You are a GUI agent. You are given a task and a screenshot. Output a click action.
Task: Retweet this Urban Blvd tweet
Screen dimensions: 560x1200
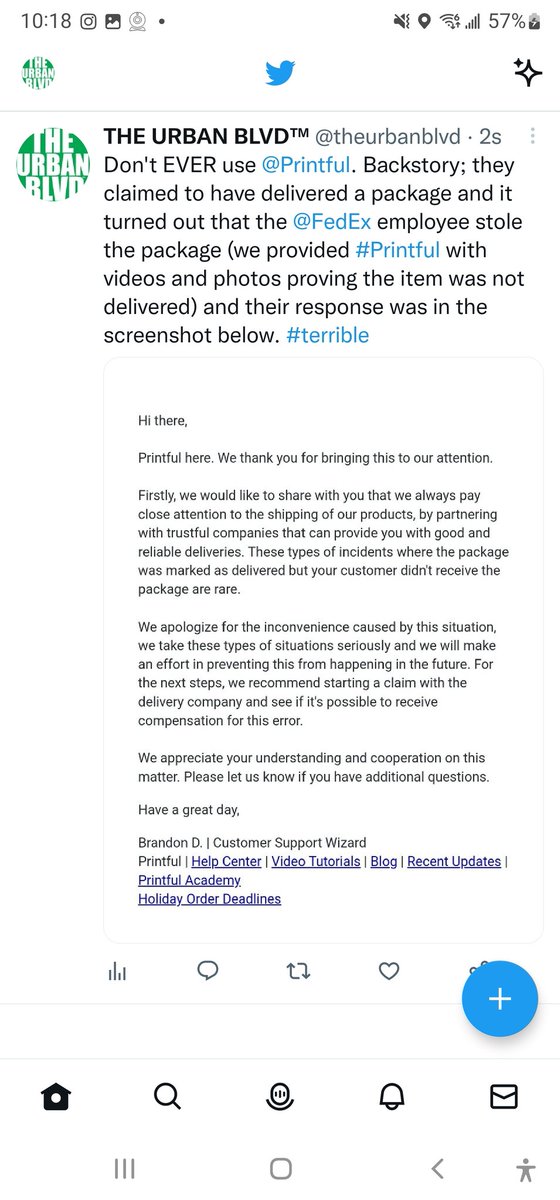pyautogui.click(x=298, y=970)
